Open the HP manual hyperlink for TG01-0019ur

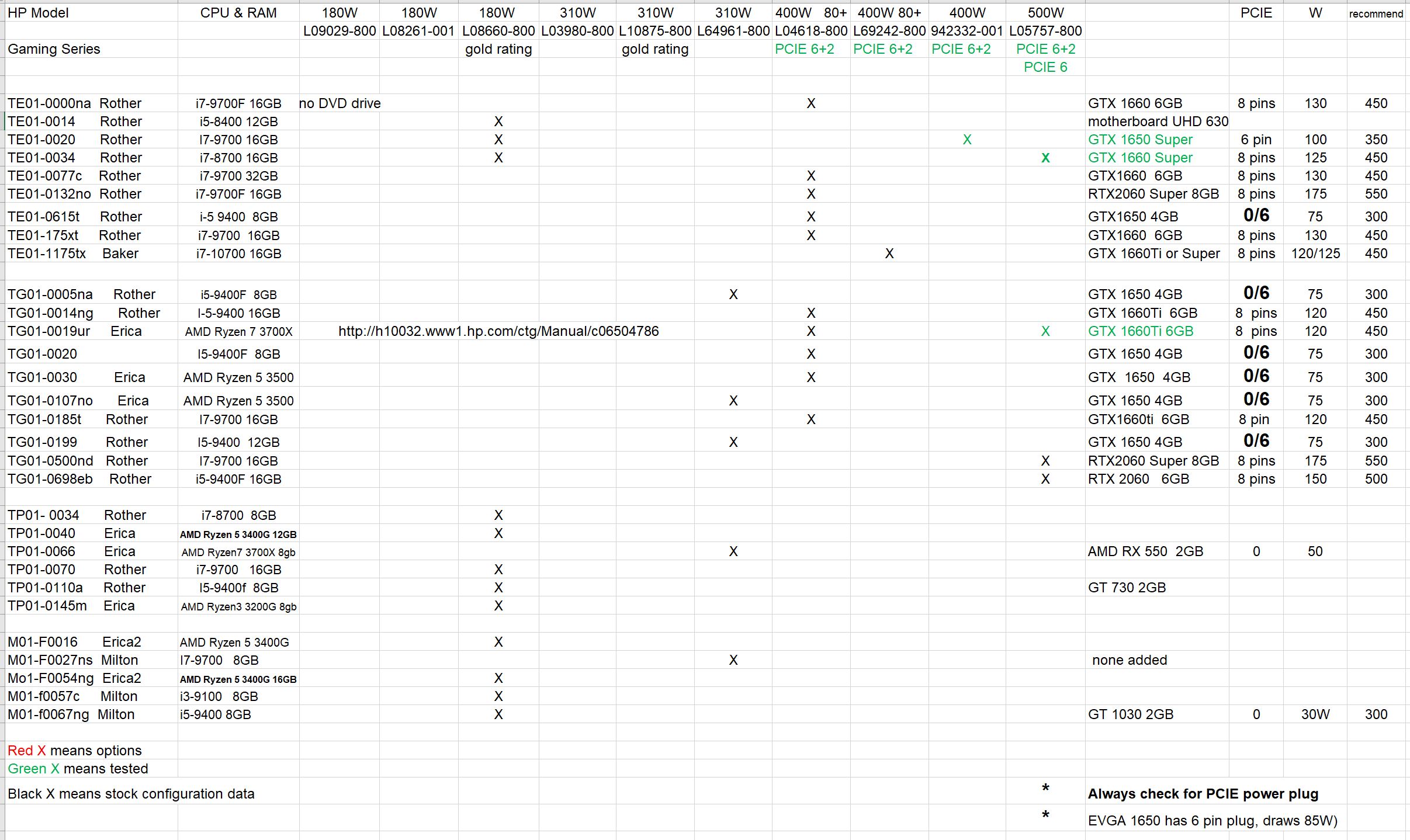click(497, 331)
